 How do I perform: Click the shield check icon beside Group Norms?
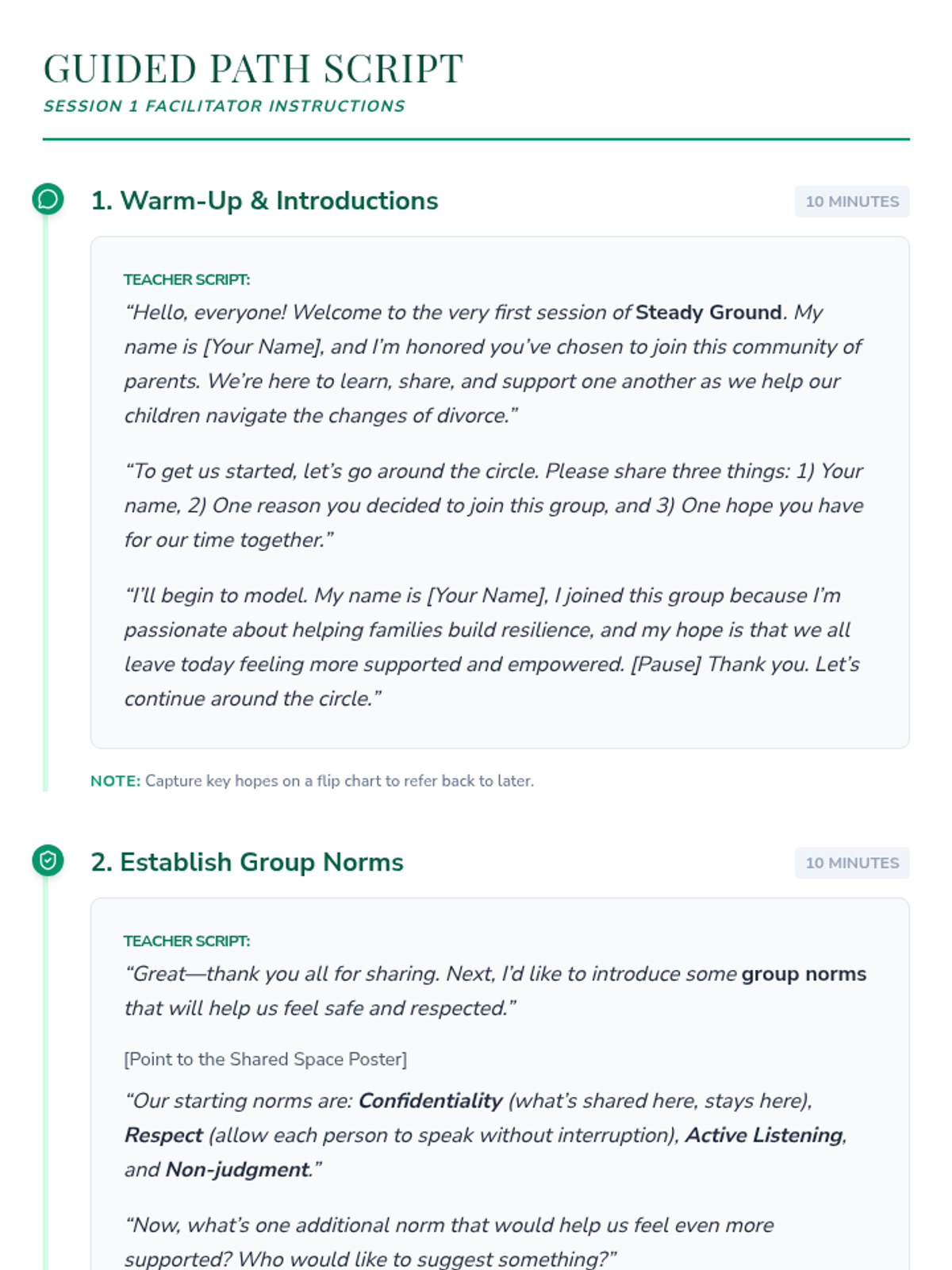(x=48, y=860)
